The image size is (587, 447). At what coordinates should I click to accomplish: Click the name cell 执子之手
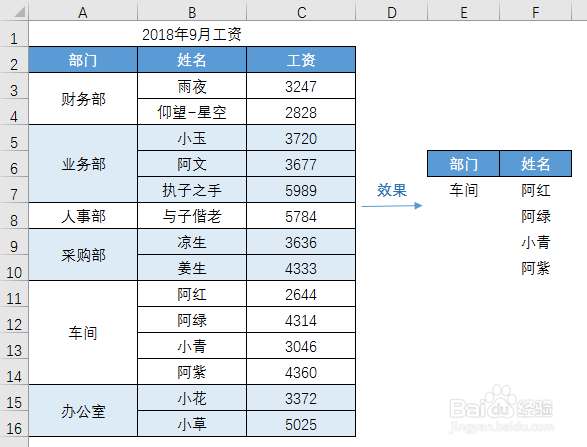tap(192, 190)
